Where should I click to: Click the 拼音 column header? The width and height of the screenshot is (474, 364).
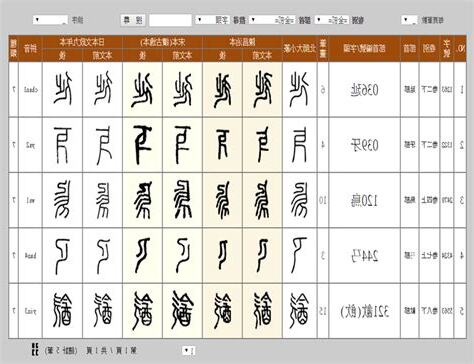coord(30,49)
